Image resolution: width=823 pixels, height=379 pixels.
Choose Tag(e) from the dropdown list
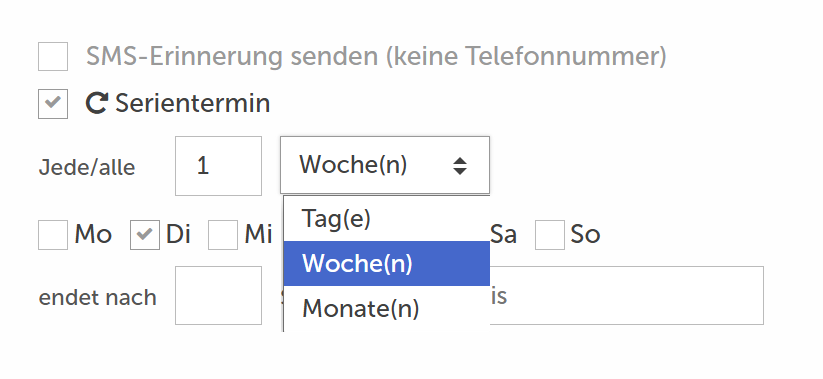click(x=387, y=218)
